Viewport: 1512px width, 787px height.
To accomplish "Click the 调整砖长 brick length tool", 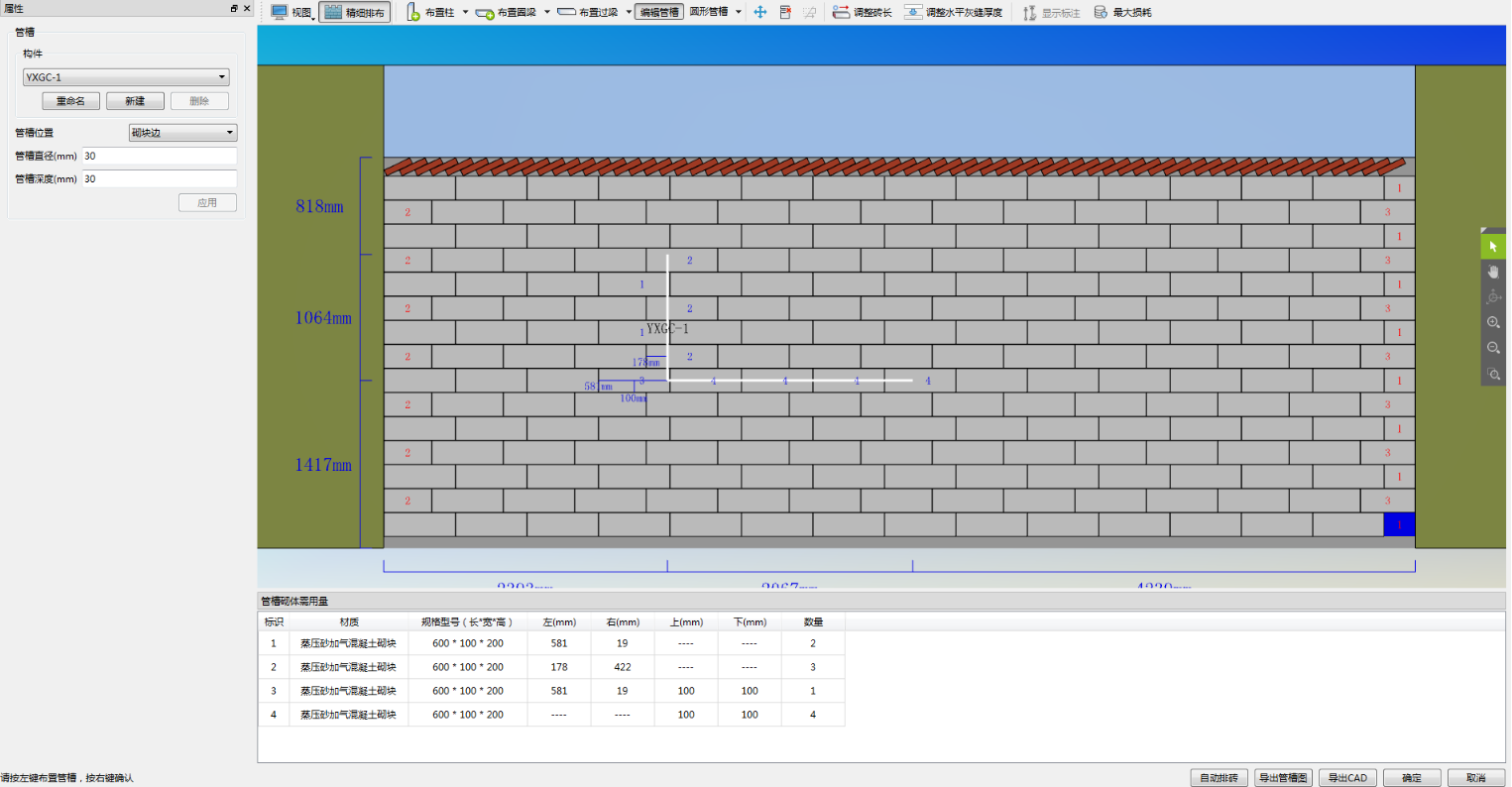I will 862,12.
